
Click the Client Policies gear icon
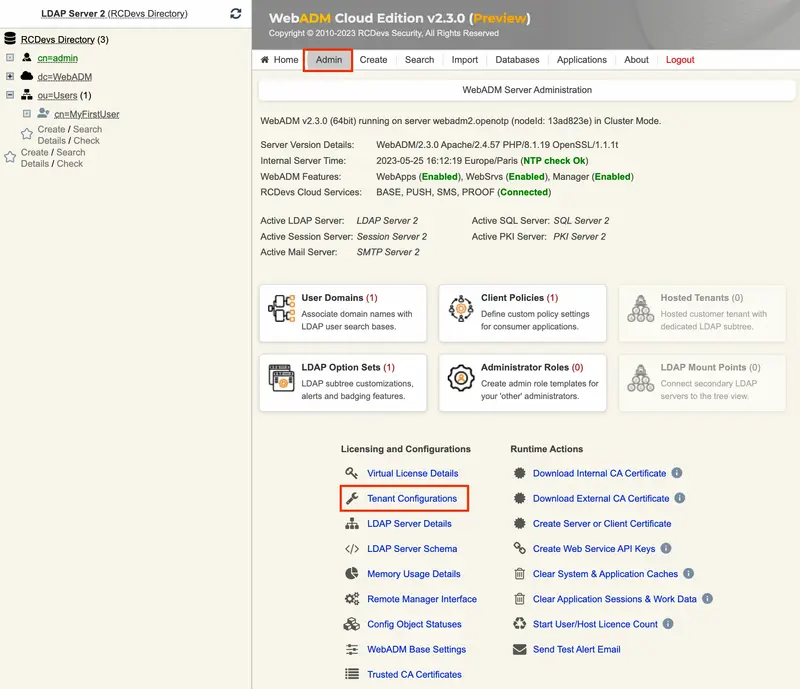(461, 308)
